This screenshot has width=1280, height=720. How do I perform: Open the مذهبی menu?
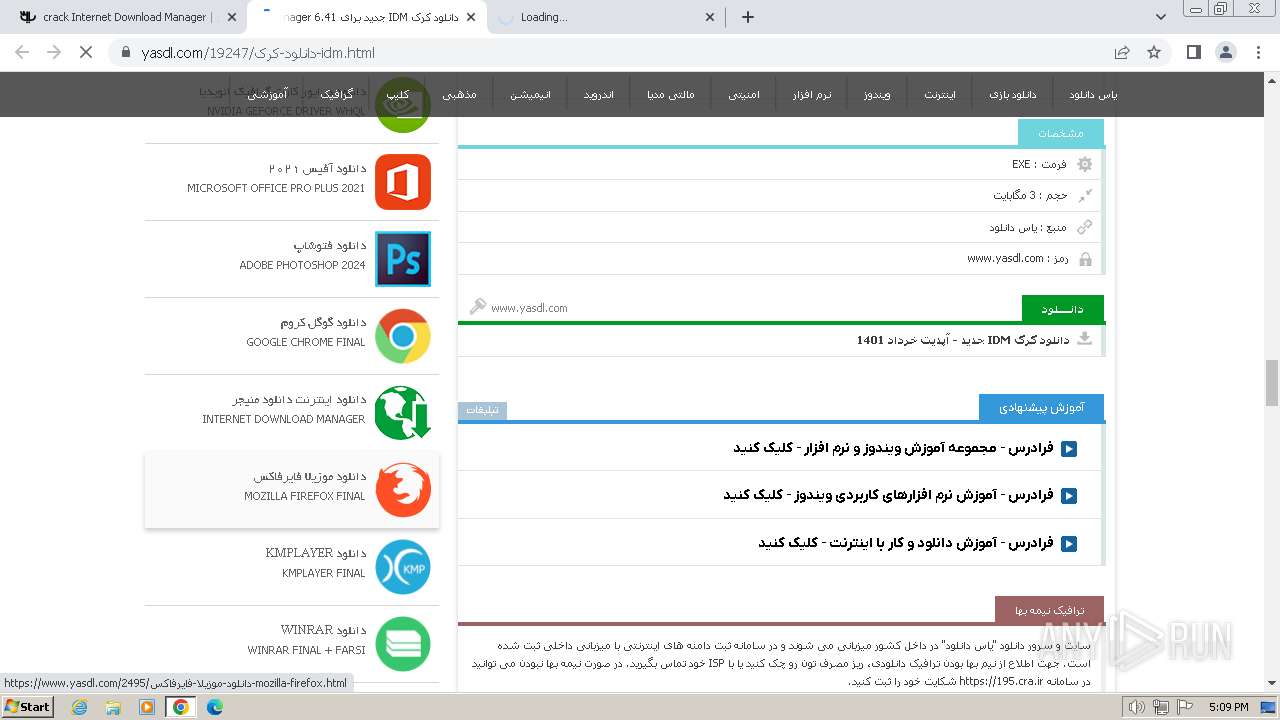(460, 95)
